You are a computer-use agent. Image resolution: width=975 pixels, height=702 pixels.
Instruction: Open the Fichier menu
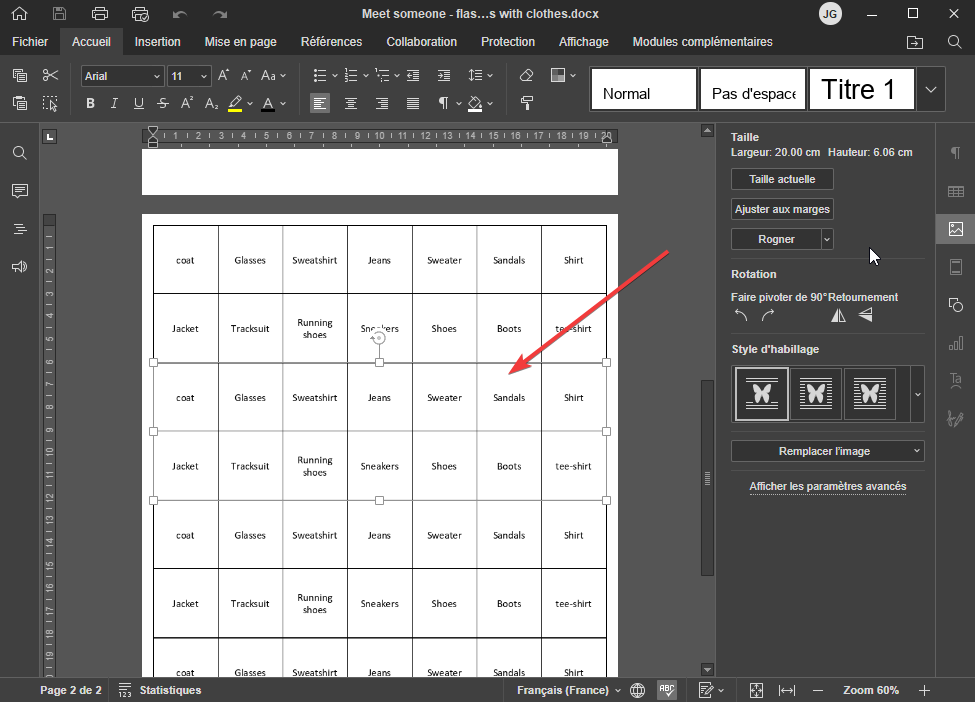(x=30, y=42)
